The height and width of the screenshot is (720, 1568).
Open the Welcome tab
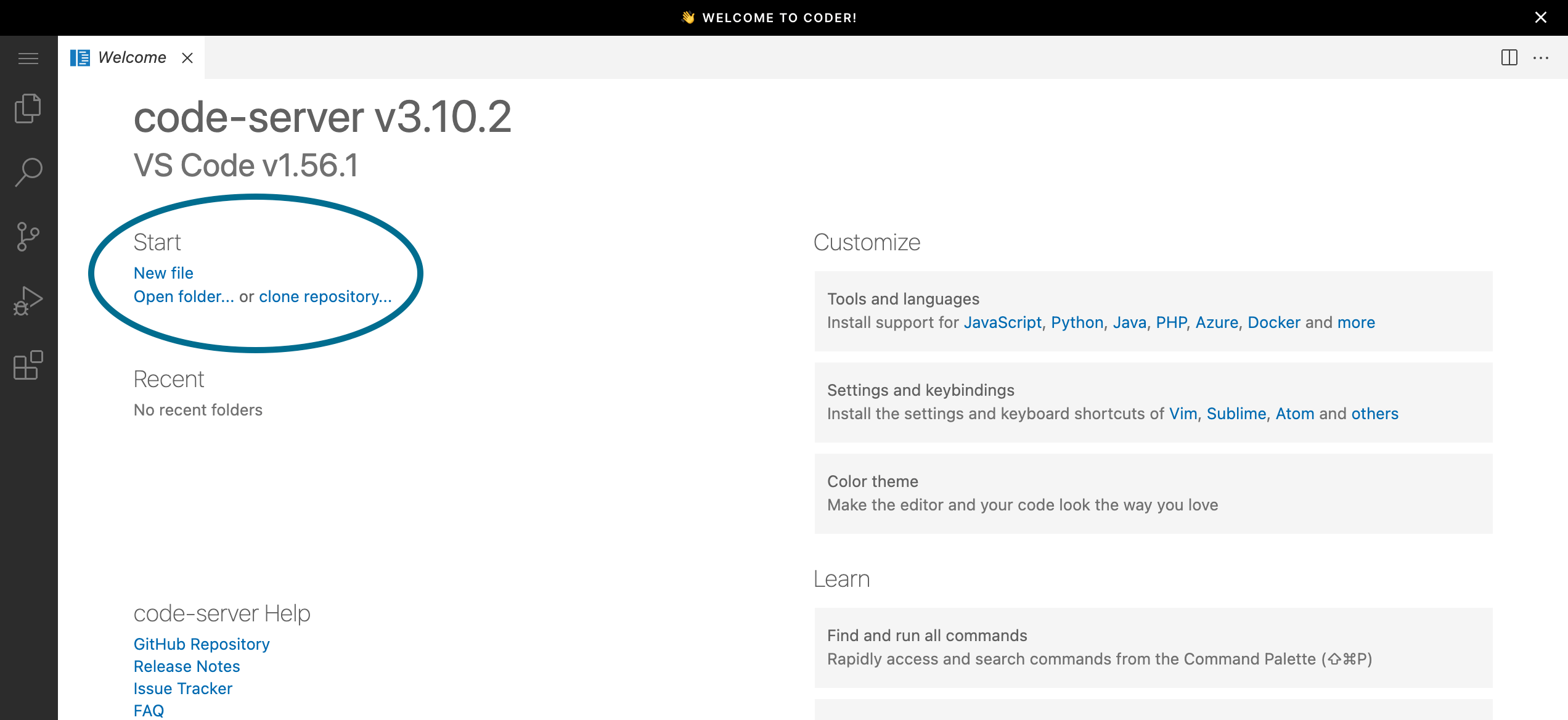click(x=132, y=57)
